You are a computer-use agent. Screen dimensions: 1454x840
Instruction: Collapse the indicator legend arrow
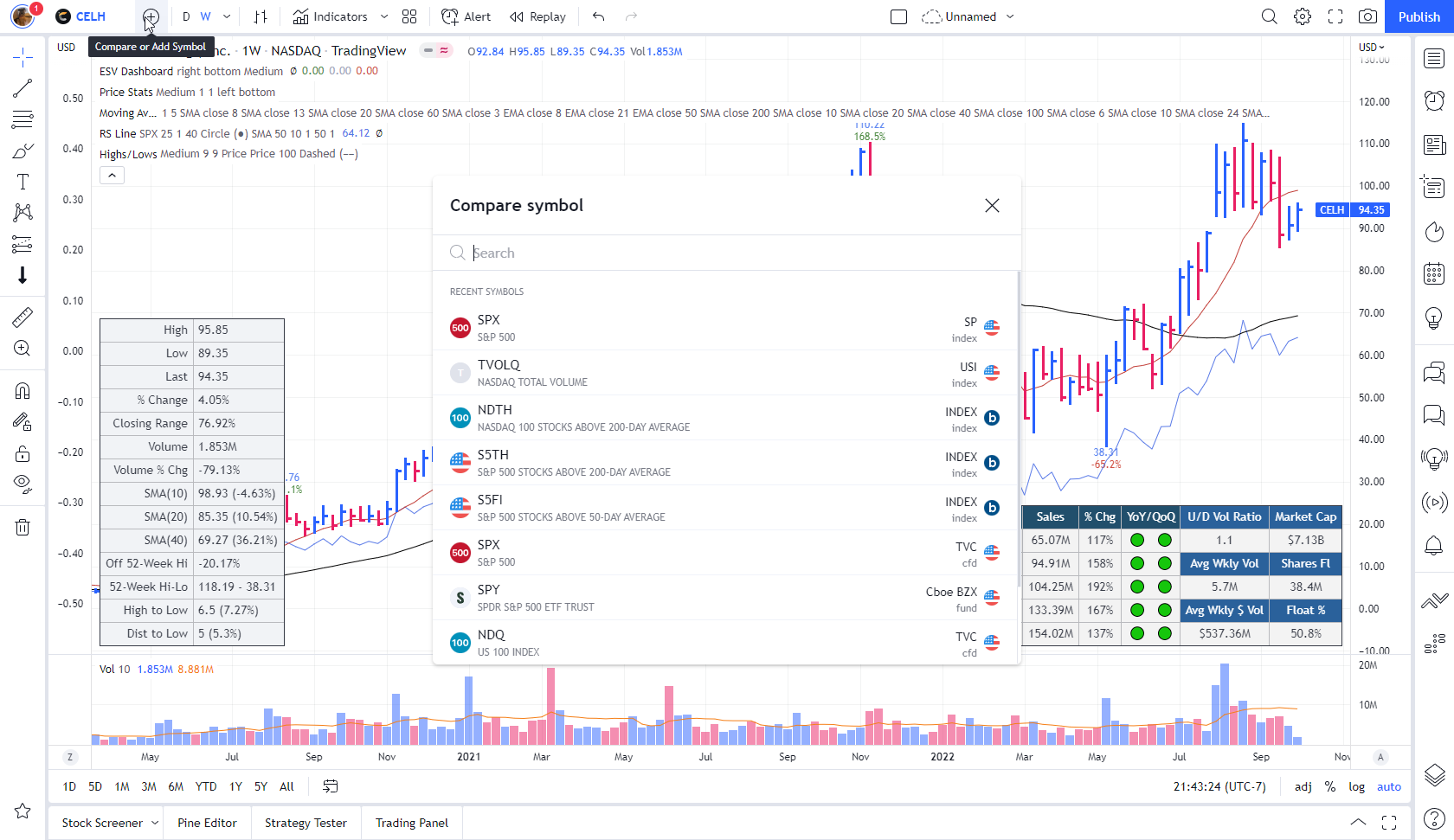112,176
